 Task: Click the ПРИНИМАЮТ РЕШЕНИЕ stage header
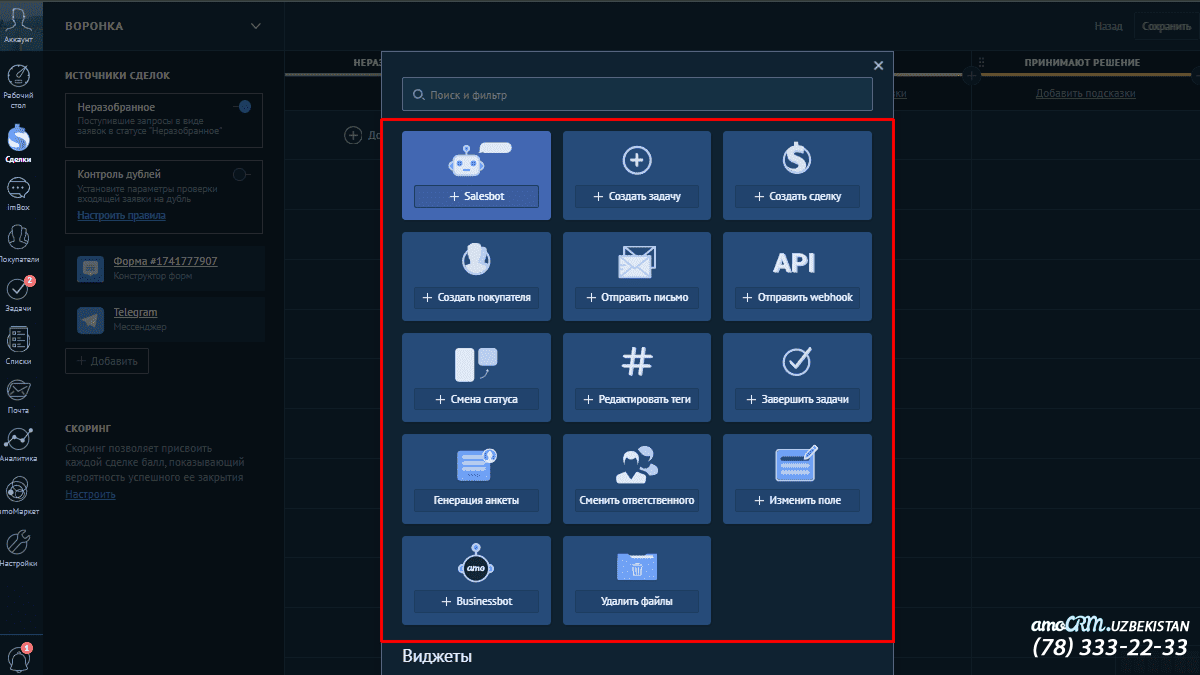(1082, 62)
